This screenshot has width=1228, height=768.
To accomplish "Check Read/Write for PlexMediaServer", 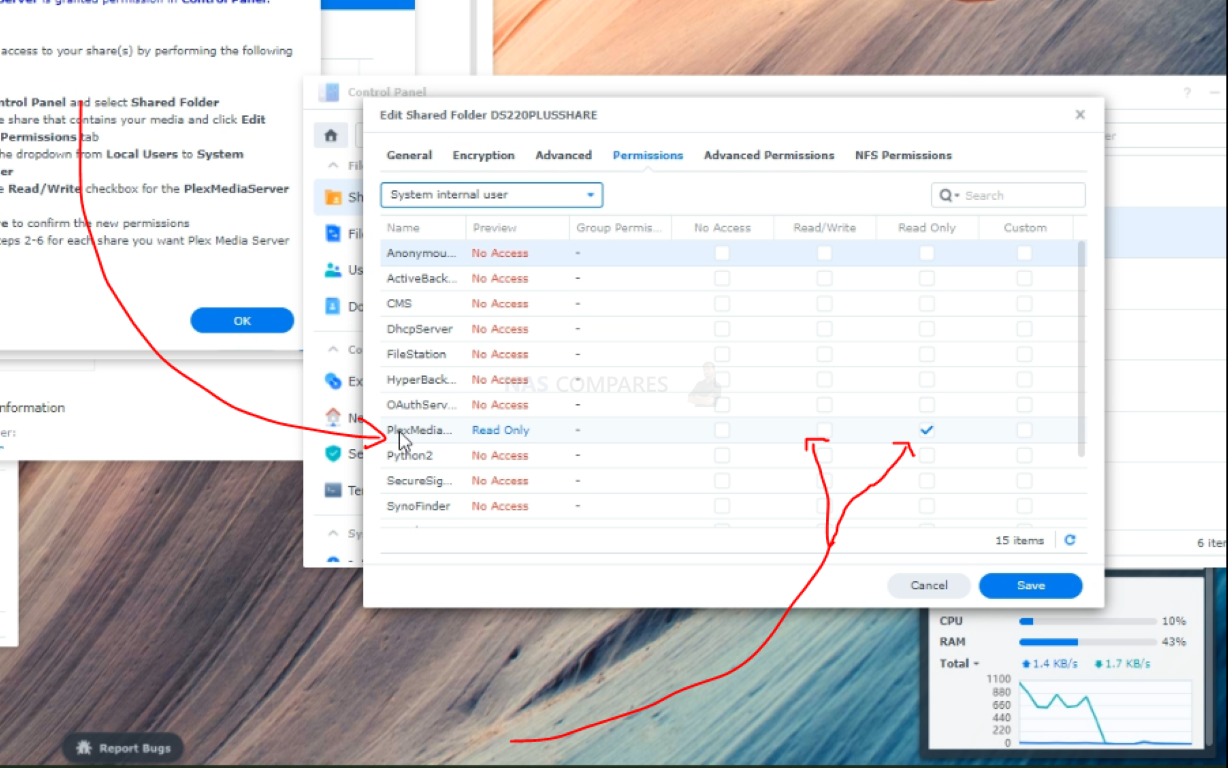I will [x=824, y=430].
